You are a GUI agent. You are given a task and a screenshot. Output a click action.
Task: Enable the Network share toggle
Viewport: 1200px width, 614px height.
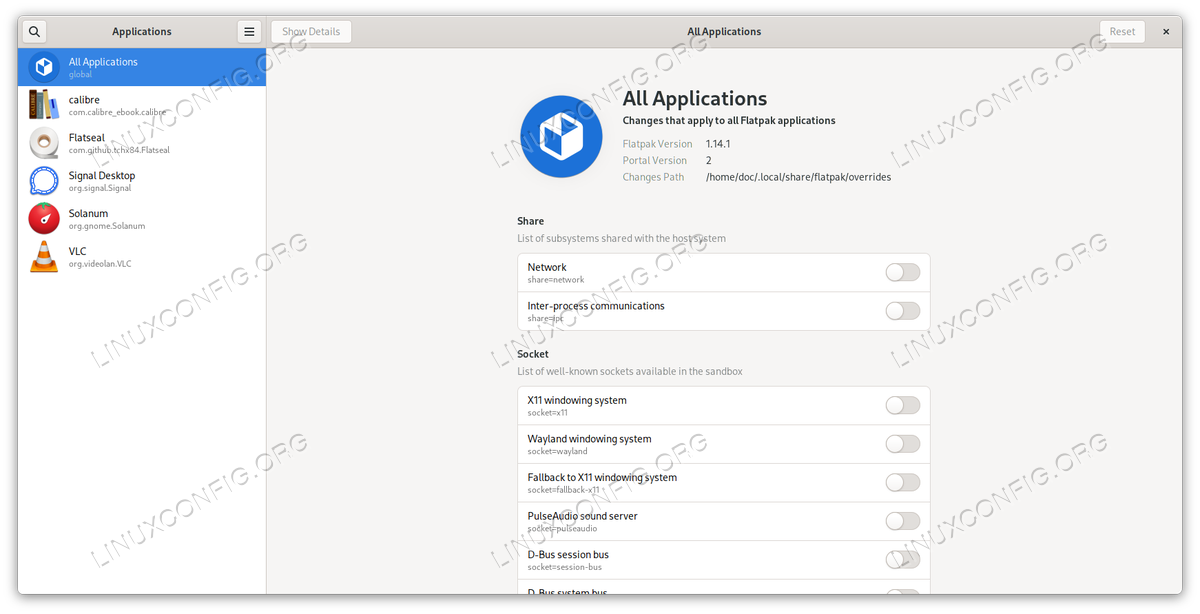coord(902,272)
